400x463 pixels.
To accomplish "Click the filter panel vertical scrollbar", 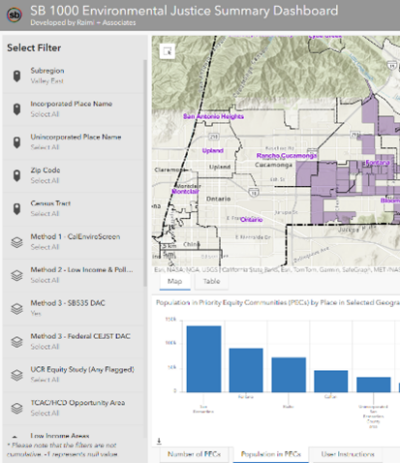I will click(x=145, y=173).
